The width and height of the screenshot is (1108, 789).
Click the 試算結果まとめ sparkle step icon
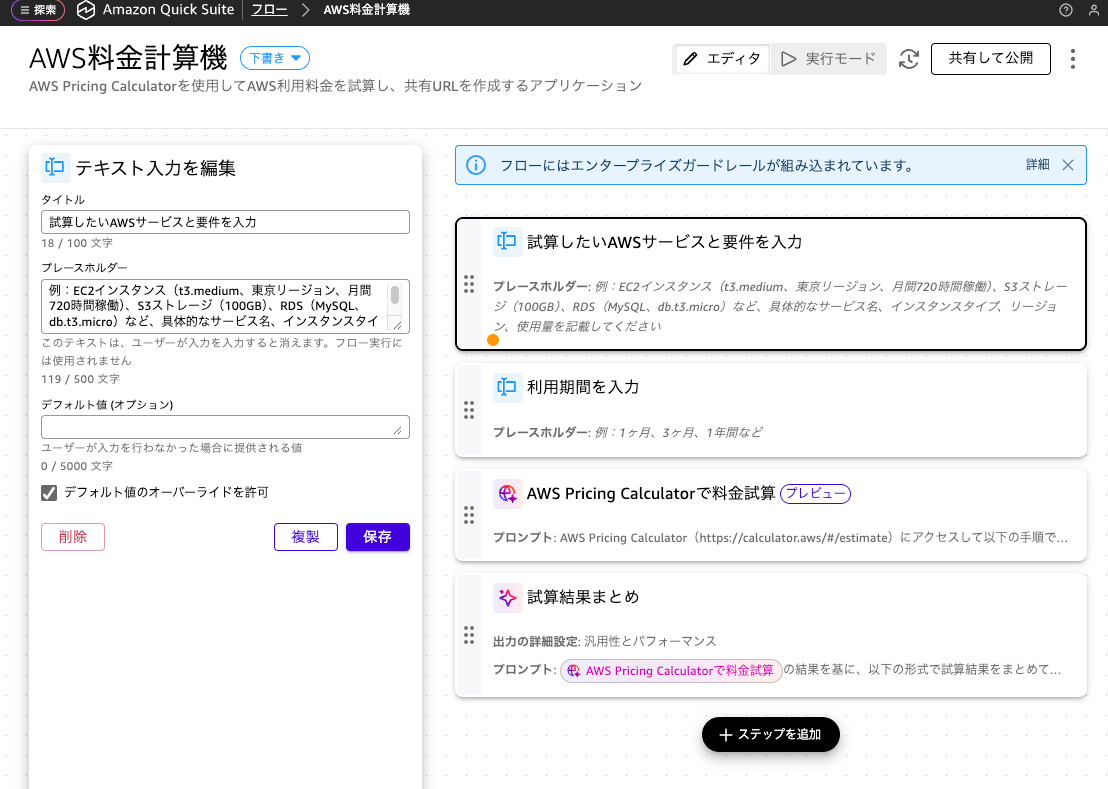[x=507, y=597]
